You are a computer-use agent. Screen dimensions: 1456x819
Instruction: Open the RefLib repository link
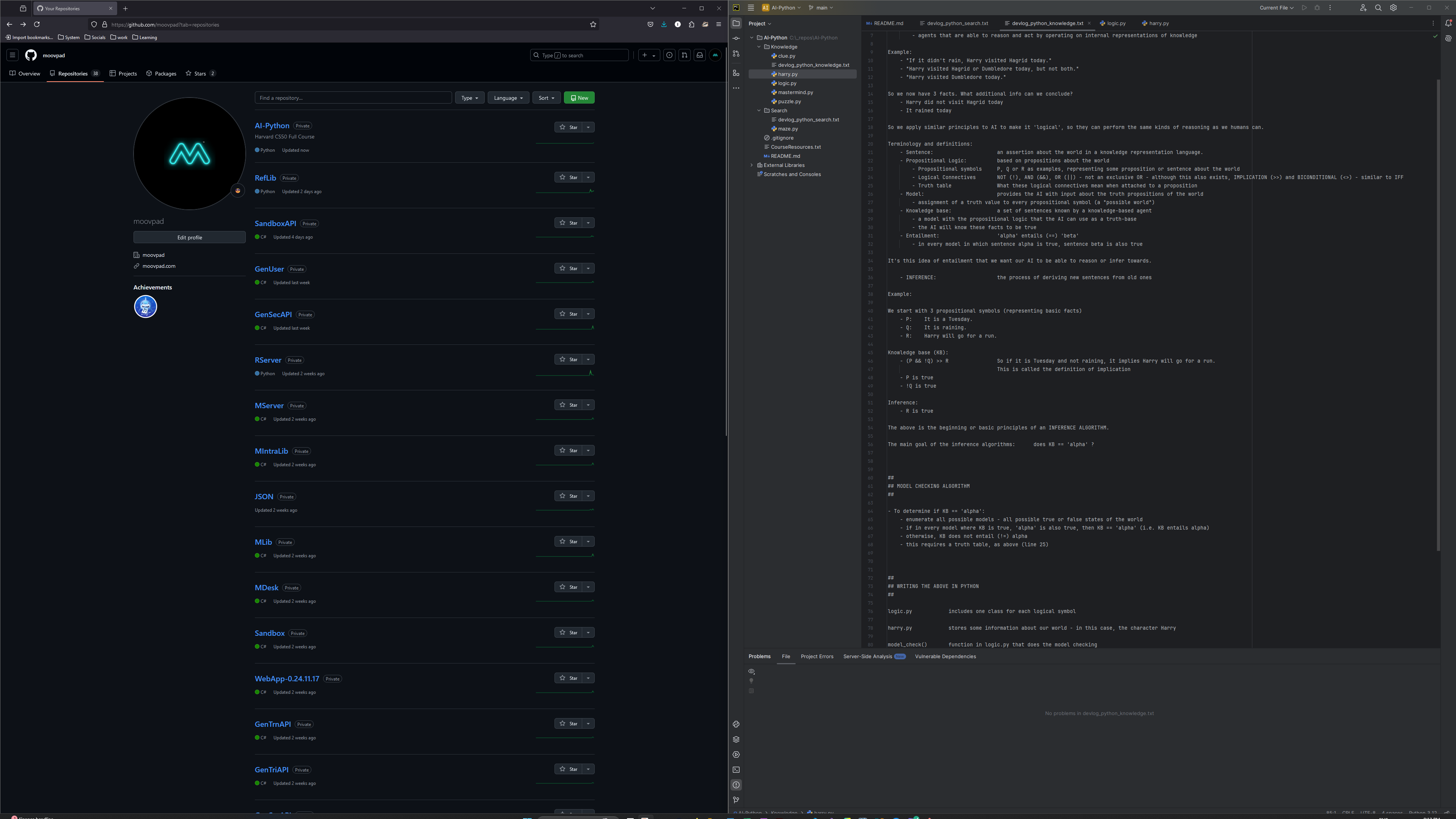(265, 178)
